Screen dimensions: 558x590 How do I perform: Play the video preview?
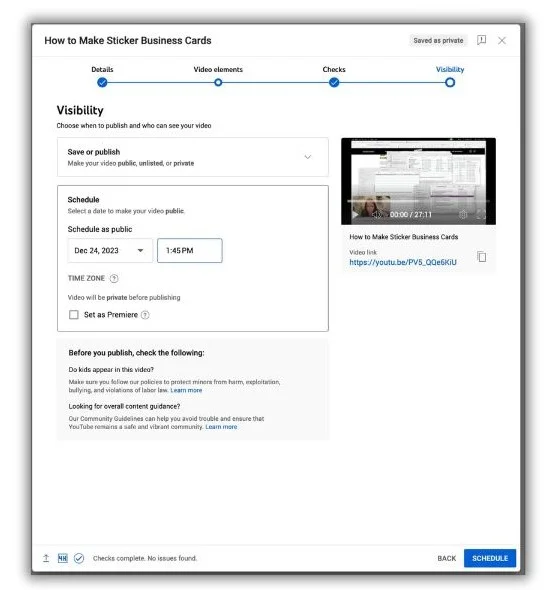click(x=355, y=214)
